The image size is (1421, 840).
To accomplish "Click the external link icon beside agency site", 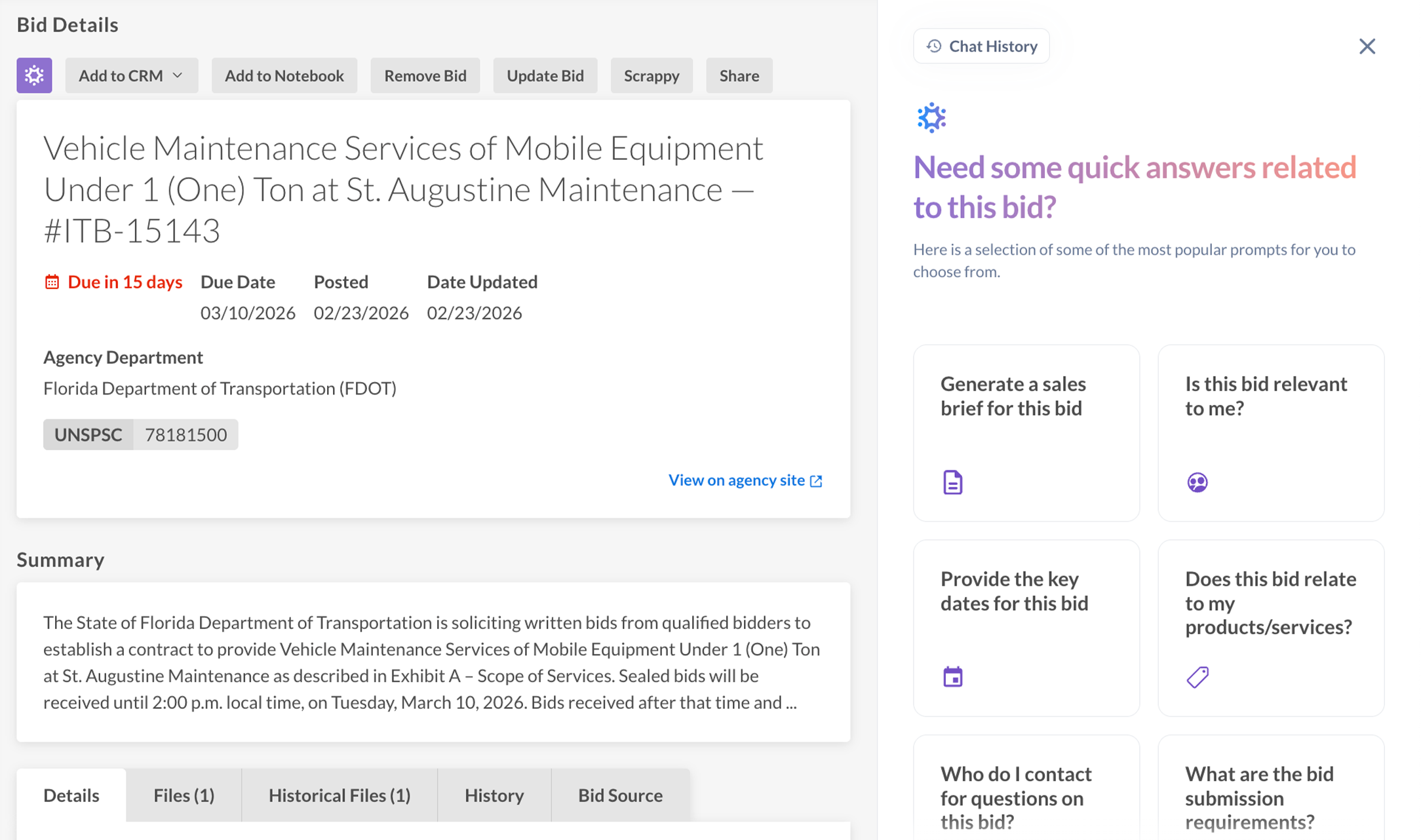I will coord(816,481).
